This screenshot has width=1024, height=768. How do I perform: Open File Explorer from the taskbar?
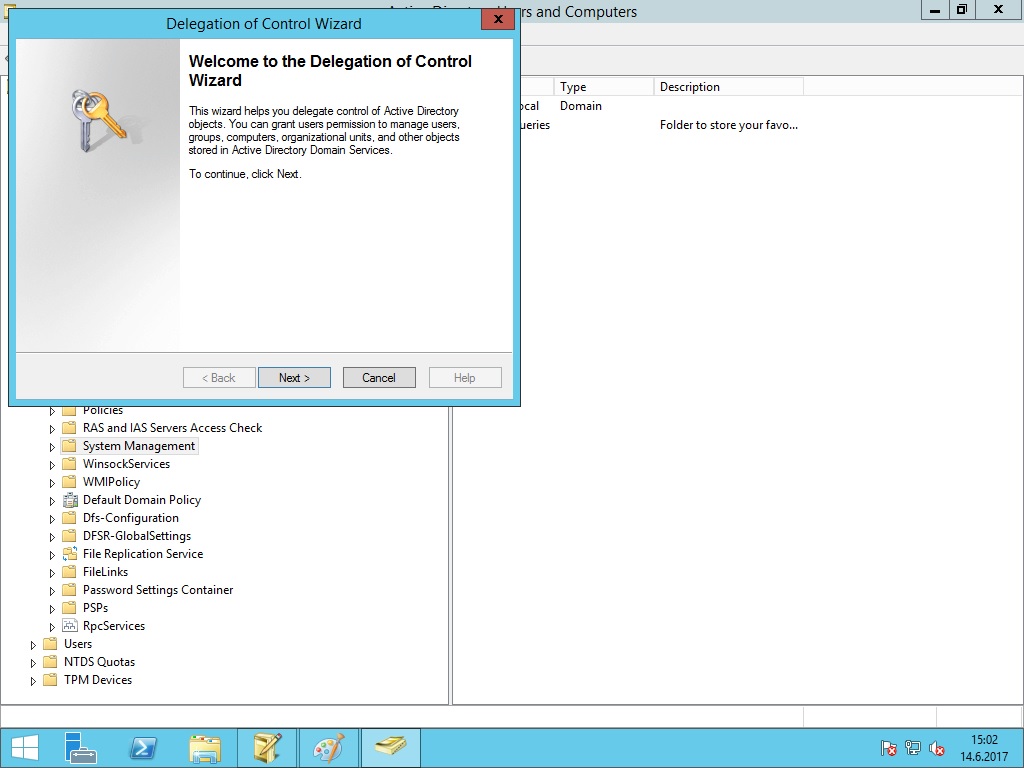coord(205,748)
